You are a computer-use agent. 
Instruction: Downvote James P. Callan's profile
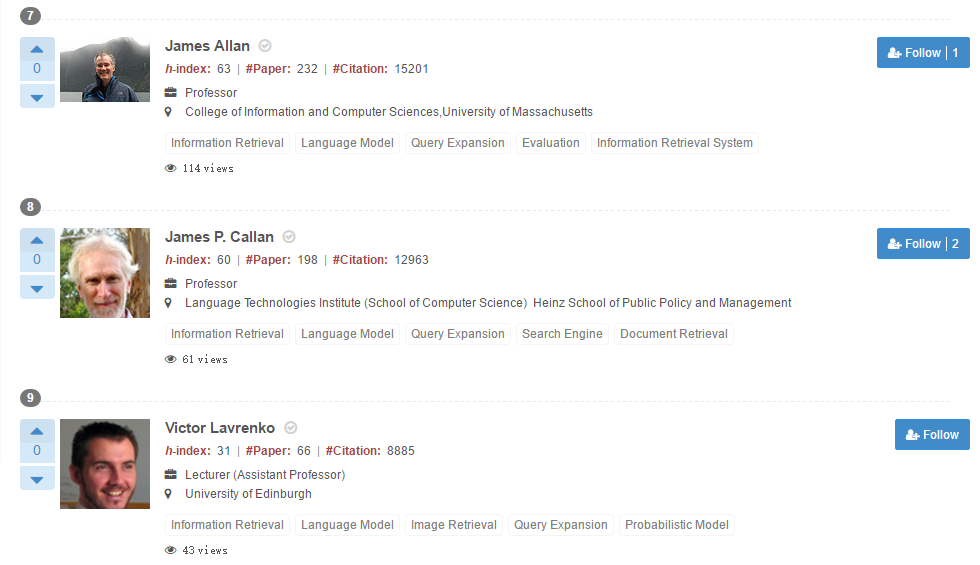(37, 288)
